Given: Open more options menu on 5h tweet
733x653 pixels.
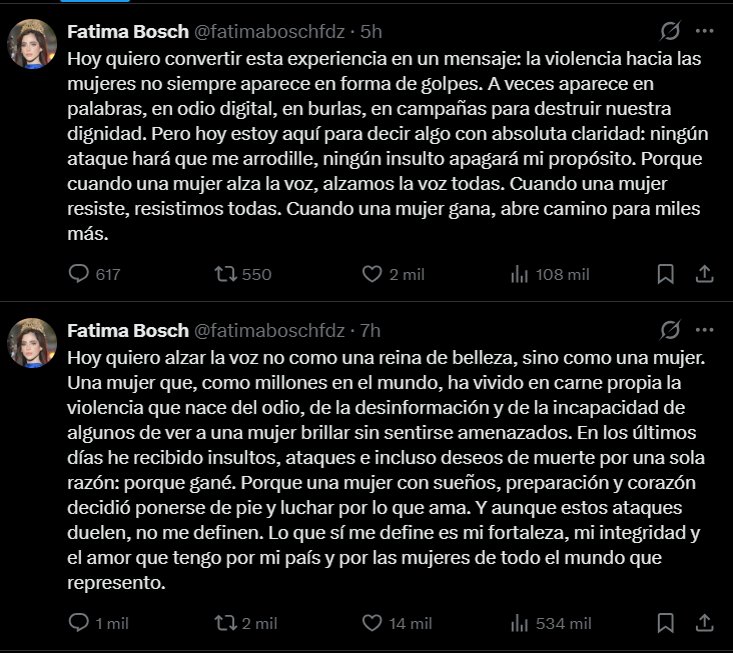Looking at the screenshot, I should [704, 31].
